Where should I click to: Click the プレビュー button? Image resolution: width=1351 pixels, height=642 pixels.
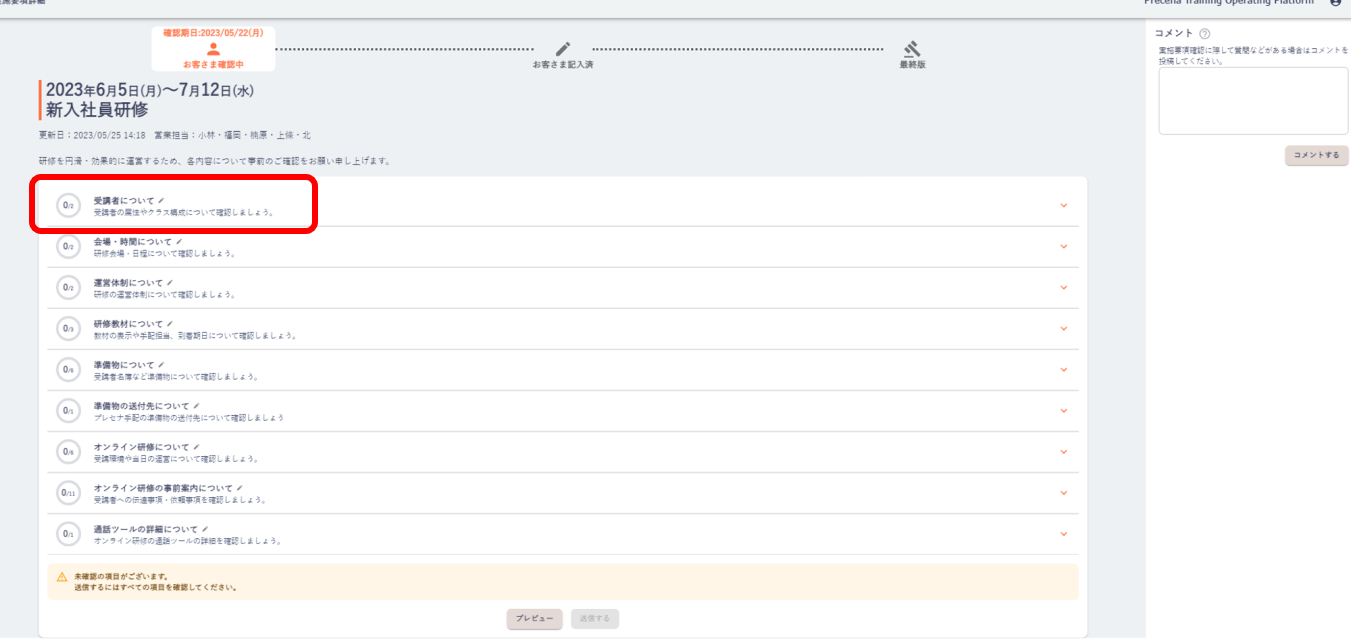[535, 619]
